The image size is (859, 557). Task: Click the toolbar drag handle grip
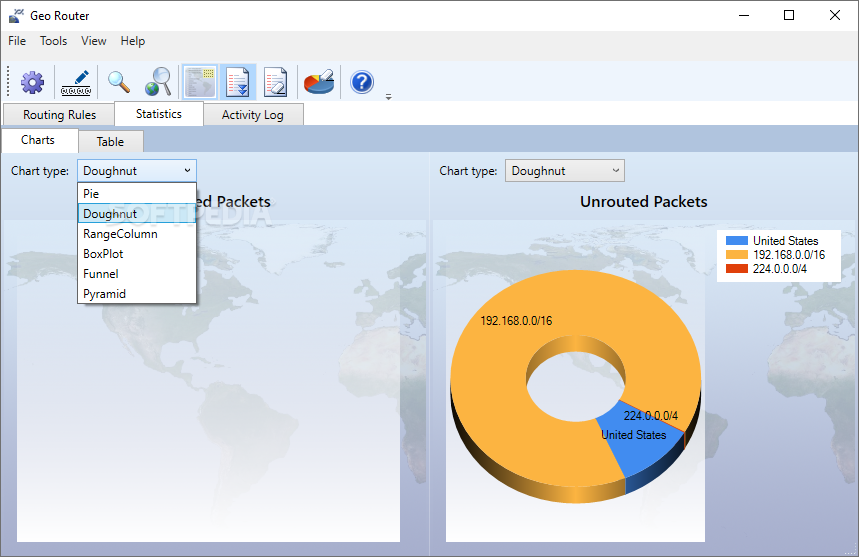click(x=8, y=82)
